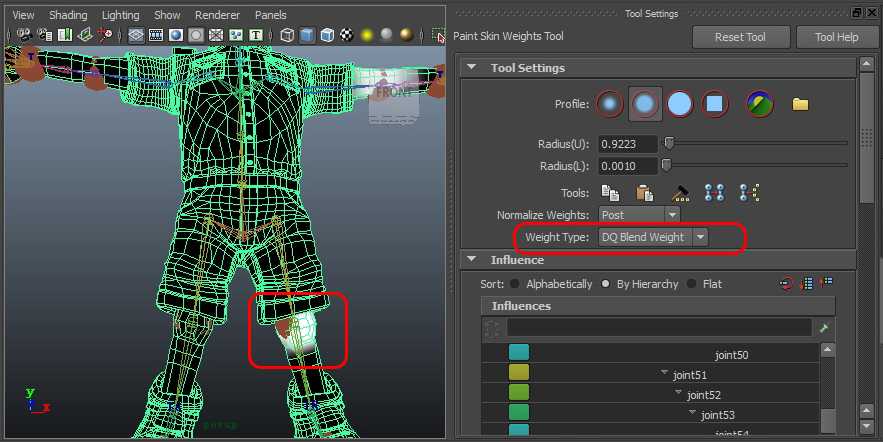Switch to Wireframe cube display icon

[287, 35]
